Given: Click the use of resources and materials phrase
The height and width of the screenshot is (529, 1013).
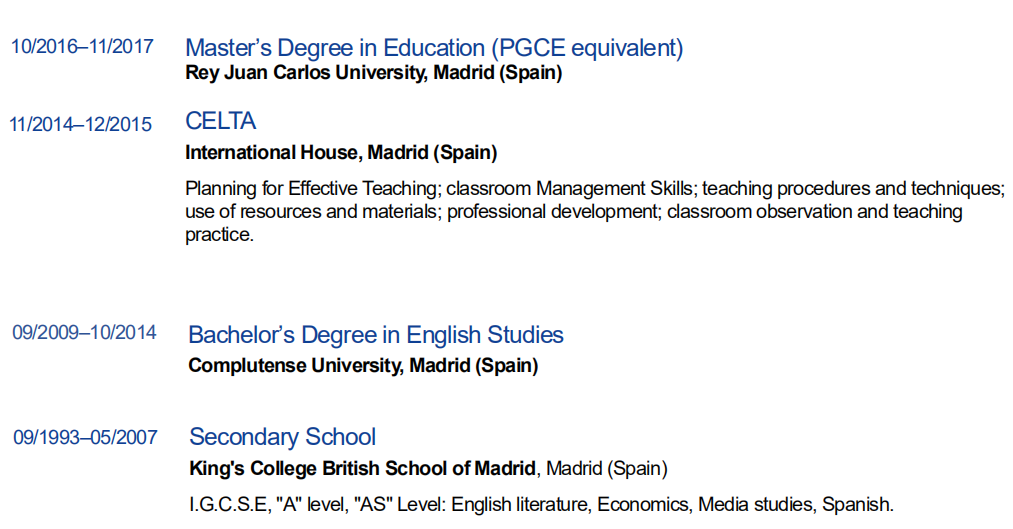Looking at the screenshot, I should point(312,211).
